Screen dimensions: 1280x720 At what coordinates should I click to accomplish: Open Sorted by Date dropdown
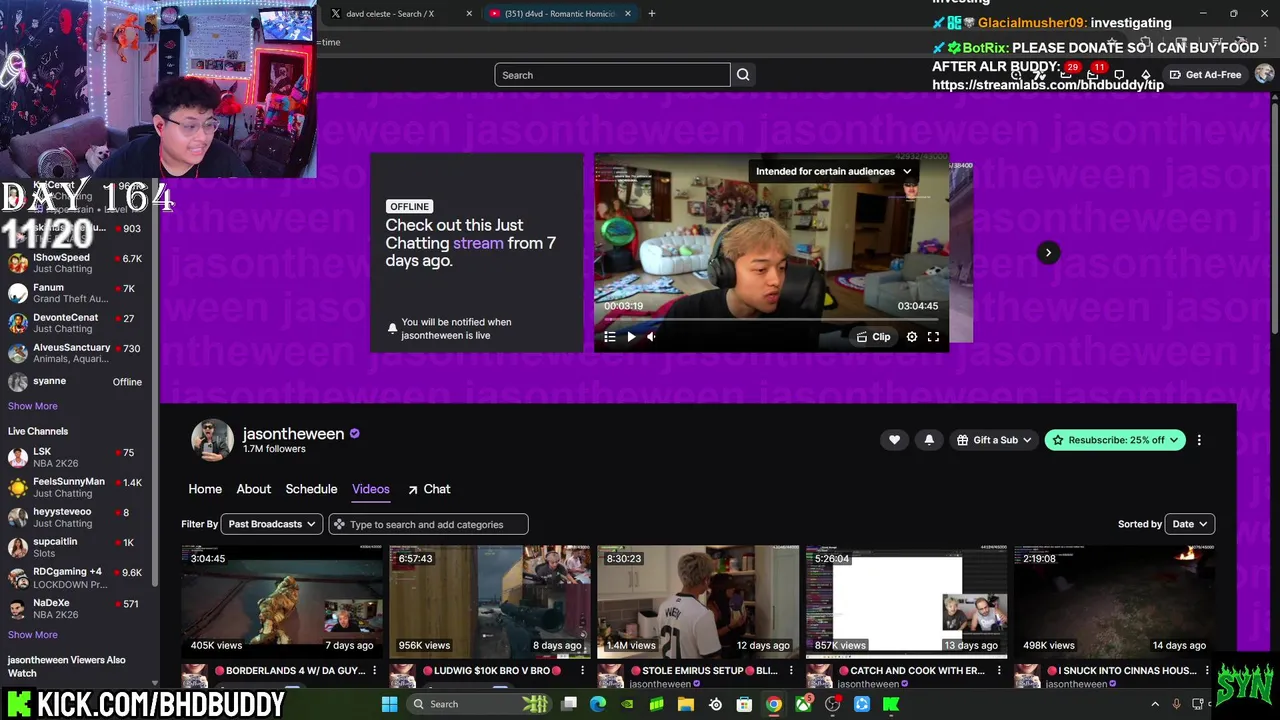coord(1190,524)
